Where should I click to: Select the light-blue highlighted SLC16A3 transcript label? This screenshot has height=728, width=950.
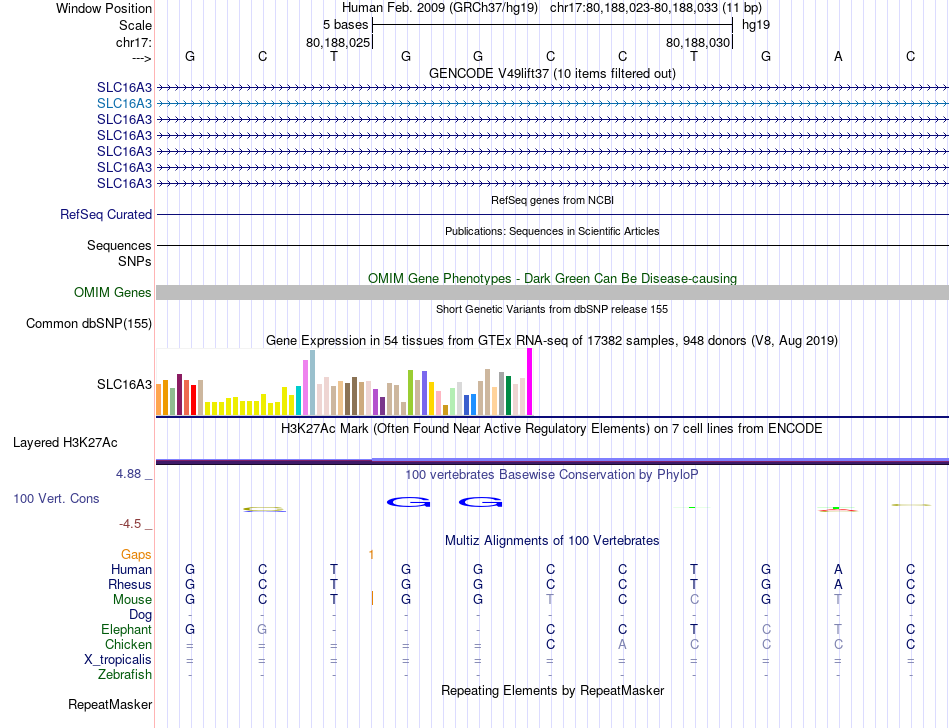124,104
